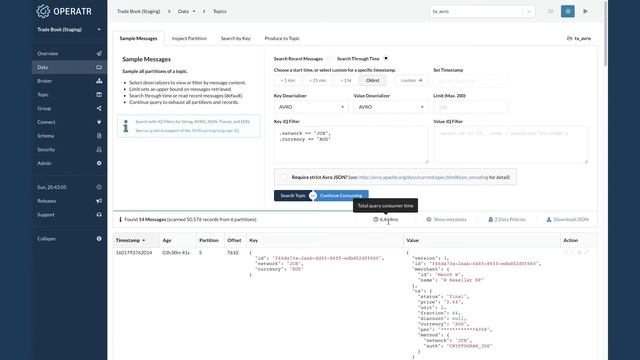Click the Collapse sidebar arrow icon
Viewport: 640px width, 360px height.
point(99,239)
